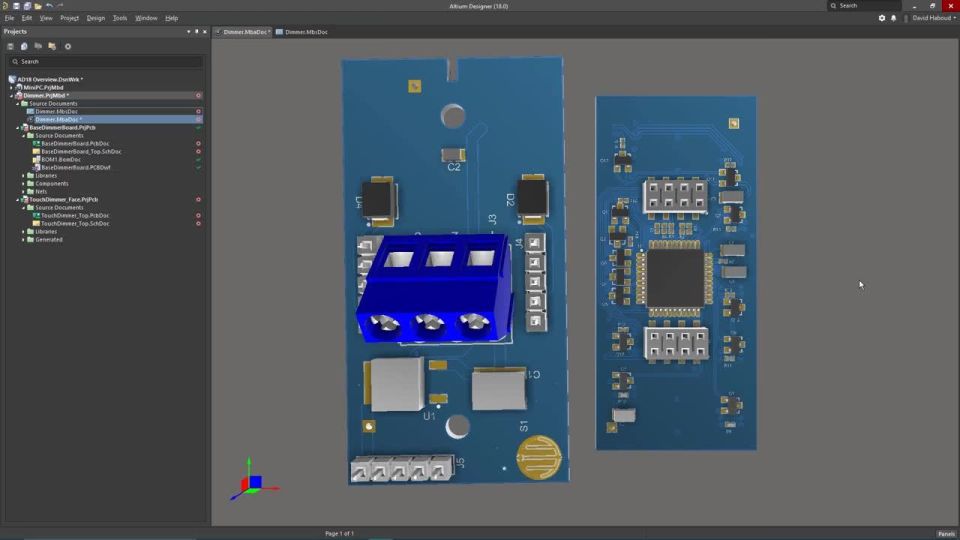The width and height of the screenshot is (960, 540).
Task: Expand the MiniPC.PrjMbd project node
Action: tap(12, 88)
